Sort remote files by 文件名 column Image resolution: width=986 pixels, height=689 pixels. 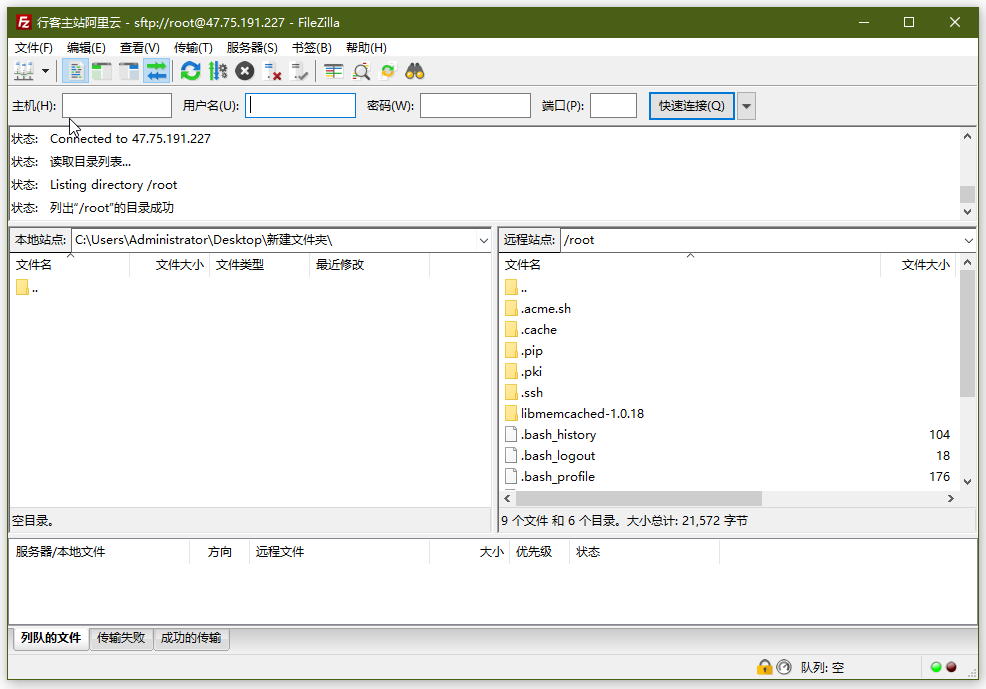coord(690,265)
